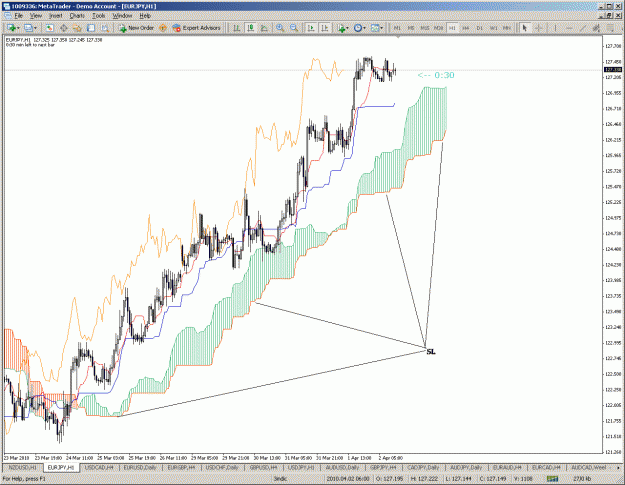
Task: Click the Periods clock icon
Action: click(358, 28)
